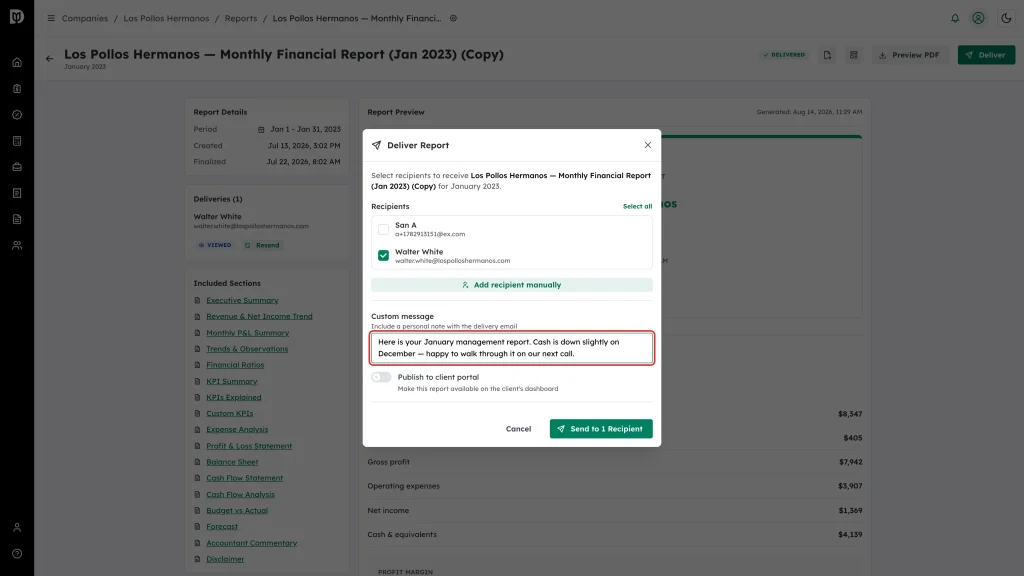Go to Reports breadcrumb
Image resolution: width=1024 pixels, height=576 pixels.
[241, 18]
